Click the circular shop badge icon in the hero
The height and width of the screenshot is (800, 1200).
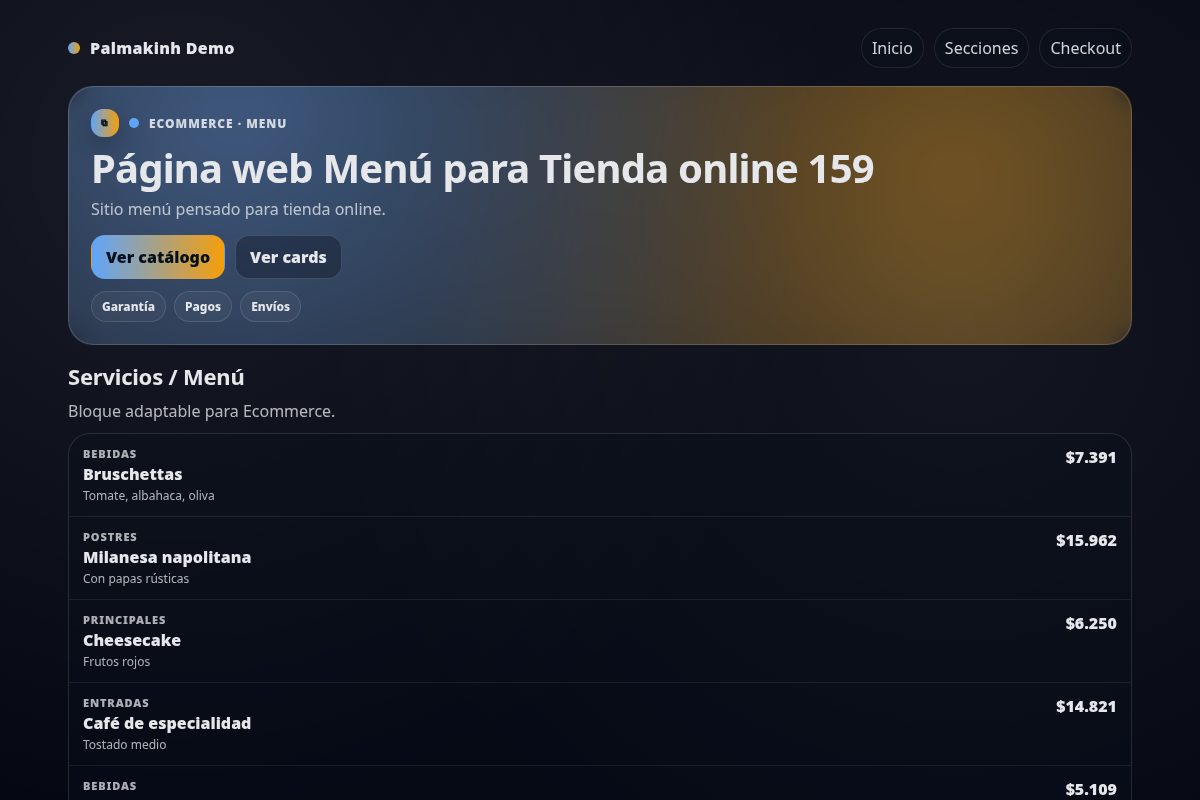[x=105, y=123]
